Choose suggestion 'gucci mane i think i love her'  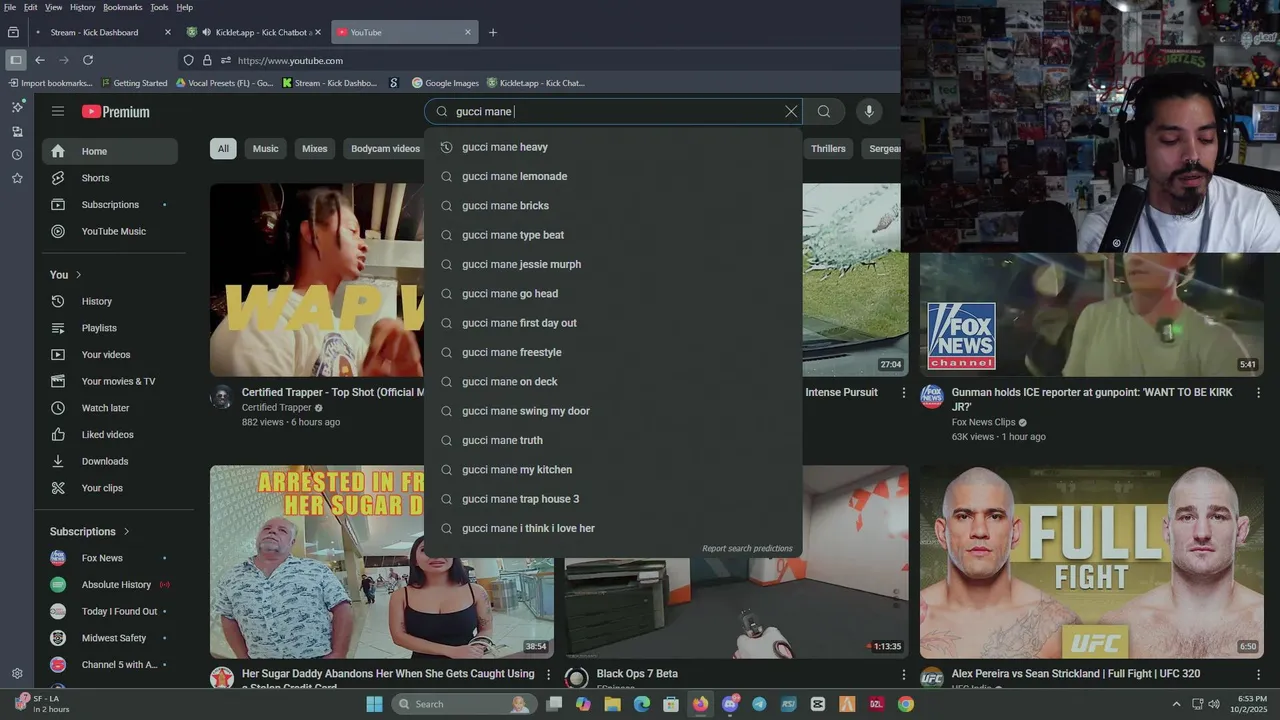tap(613, 528)
